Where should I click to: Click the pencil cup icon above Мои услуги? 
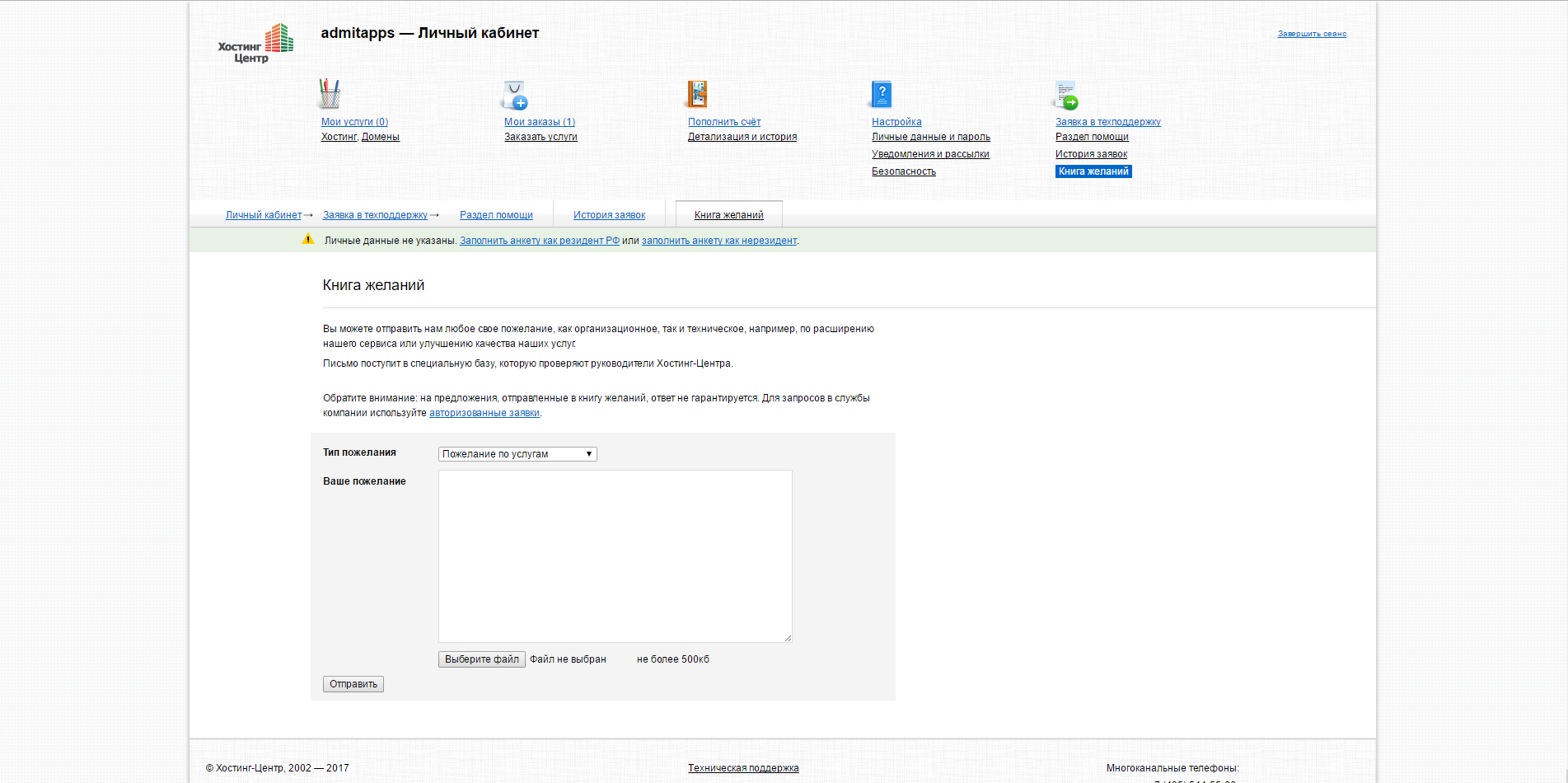pos(330,94)
